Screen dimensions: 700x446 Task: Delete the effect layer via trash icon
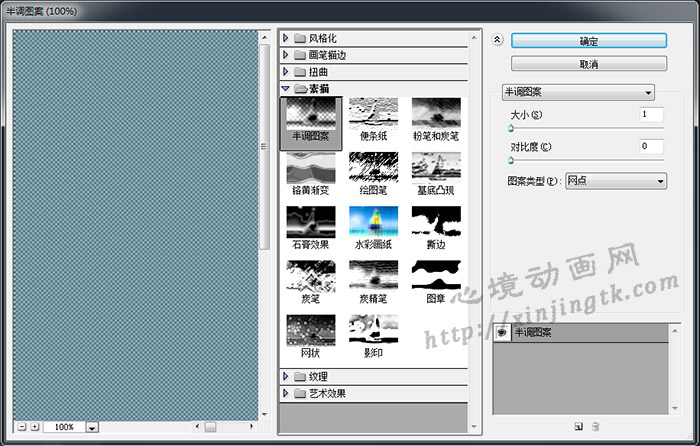pyautogui.click(x=596, y=426)
